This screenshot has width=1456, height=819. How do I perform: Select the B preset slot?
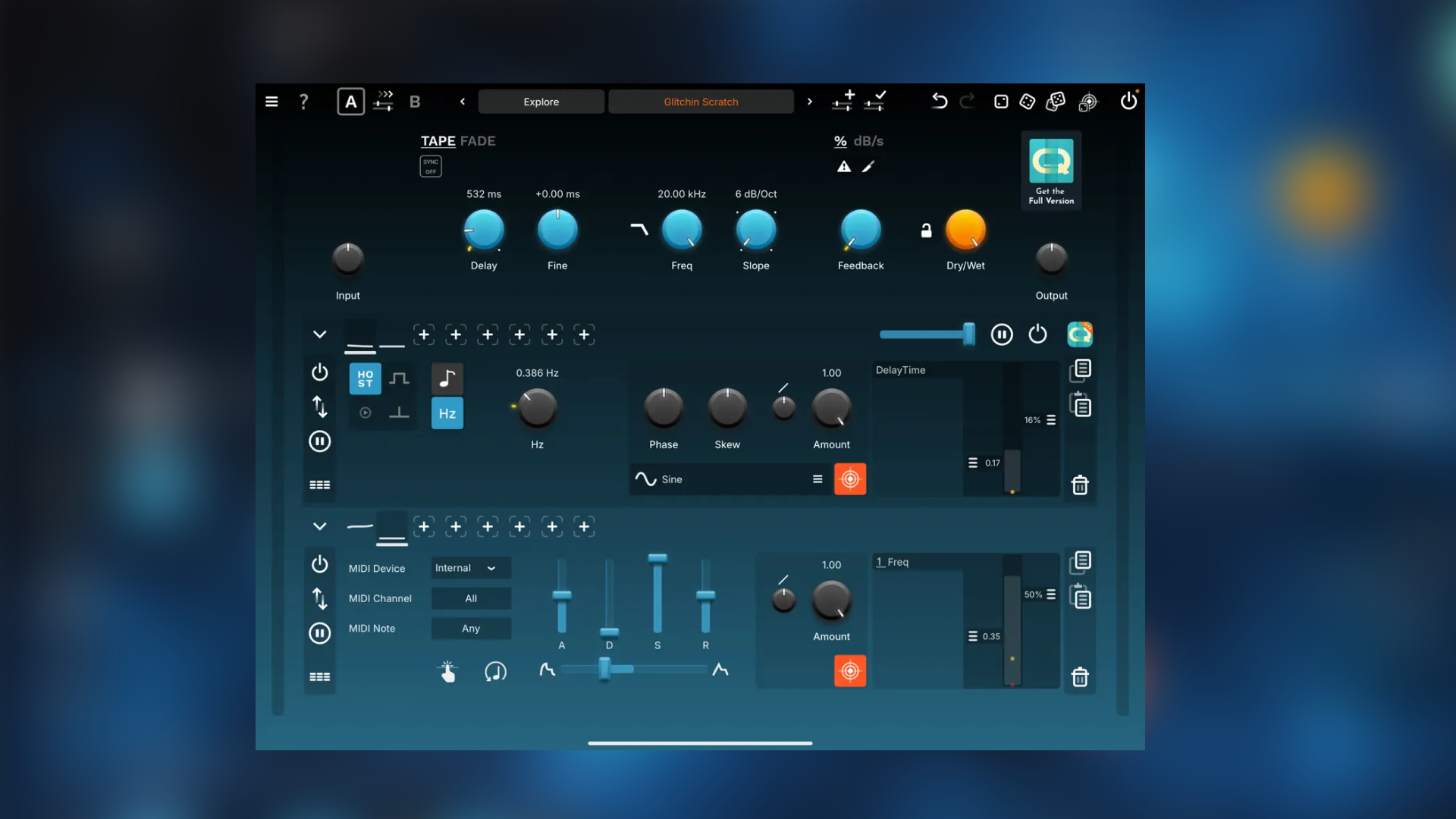(415, 102)
